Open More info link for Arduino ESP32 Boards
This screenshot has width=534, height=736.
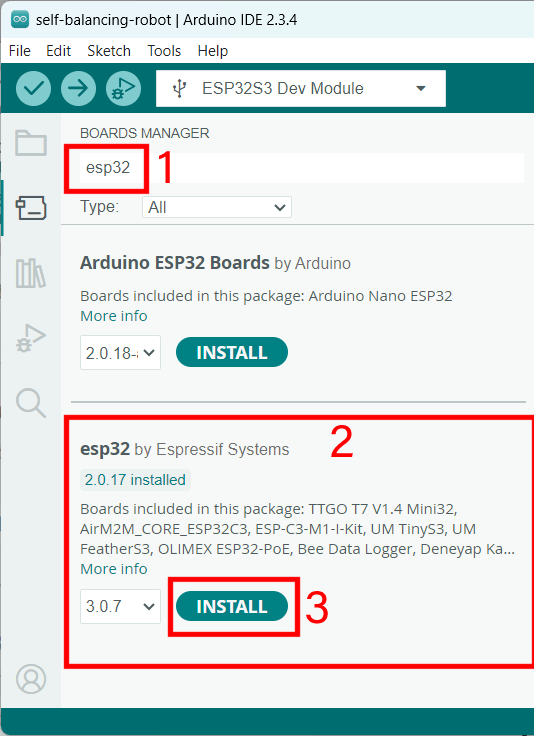[114, 316]
